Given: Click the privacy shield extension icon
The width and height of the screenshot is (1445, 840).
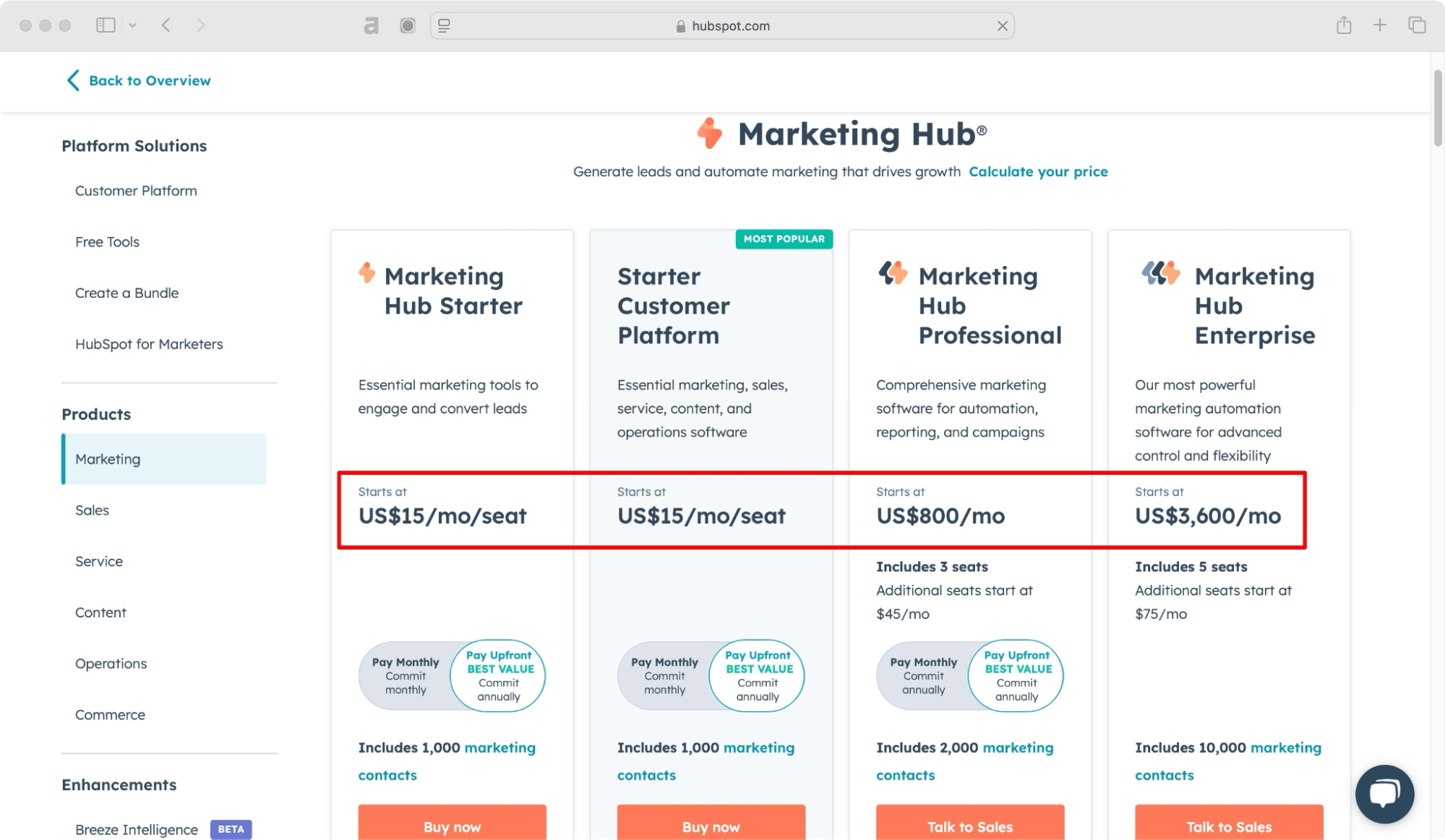Looking at the screenshot, I should pyautogui.click(x=408, y=26).
